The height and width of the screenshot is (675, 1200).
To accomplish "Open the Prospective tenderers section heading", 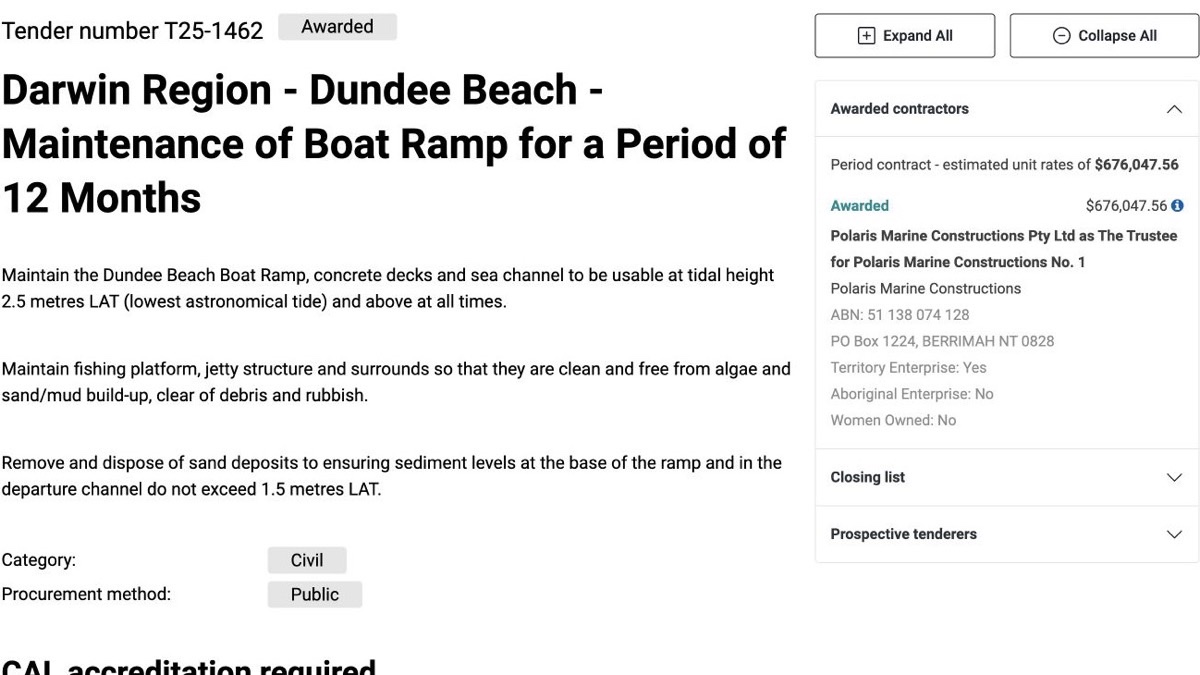I will pyautogui.click(x=904, y=535).
